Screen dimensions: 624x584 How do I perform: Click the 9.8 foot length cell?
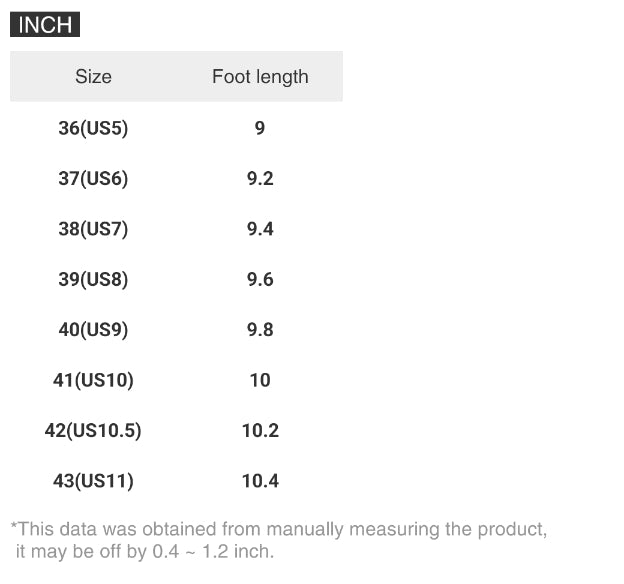coord(260,330)
